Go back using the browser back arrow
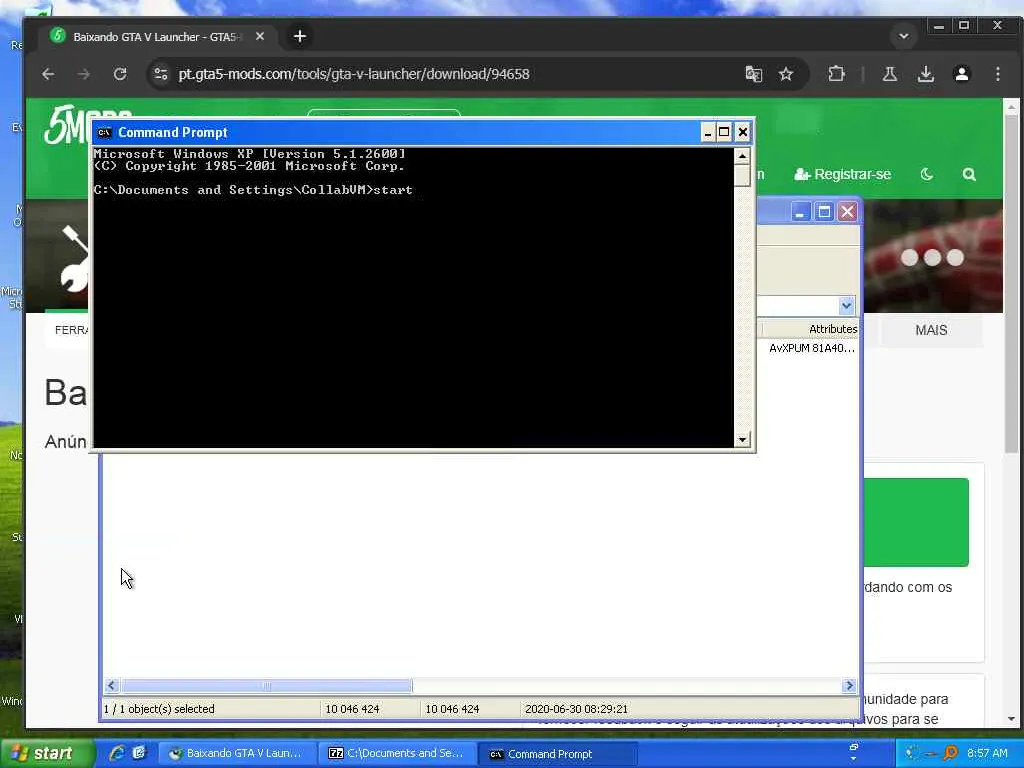Viewport: 1024px width, 768px height. (x=48, y=74)
